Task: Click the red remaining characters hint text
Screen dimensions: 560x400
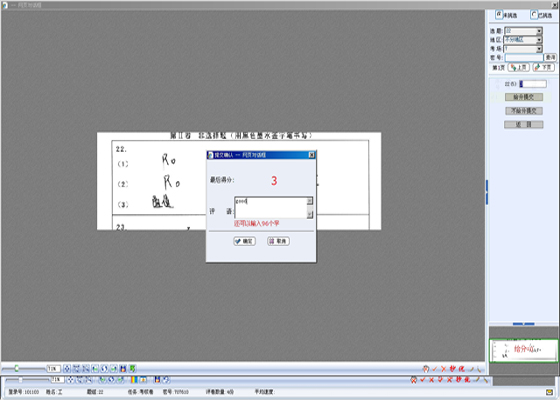Action: click(256, 224)
